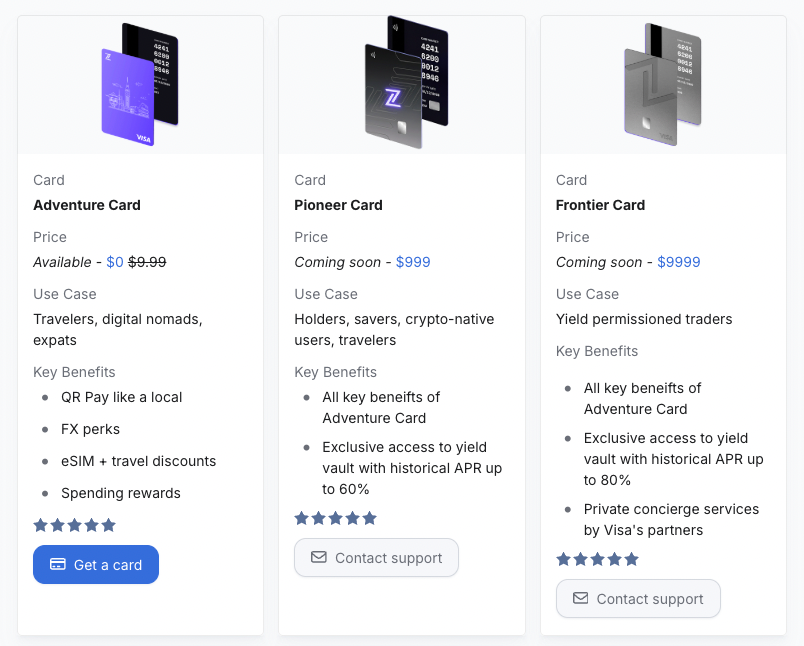Viewport: 804px width, 646px height.
Task: Click the Adventure Card title
Action: coord(87,205)
